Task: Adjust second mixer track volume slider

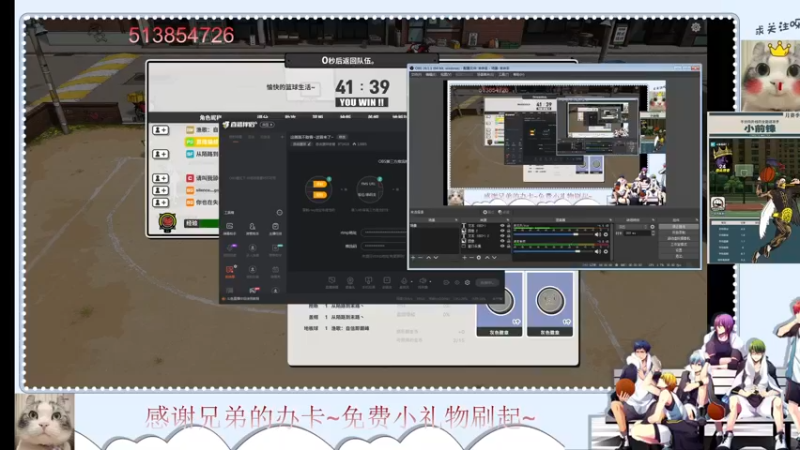Action: pos(554,252)
